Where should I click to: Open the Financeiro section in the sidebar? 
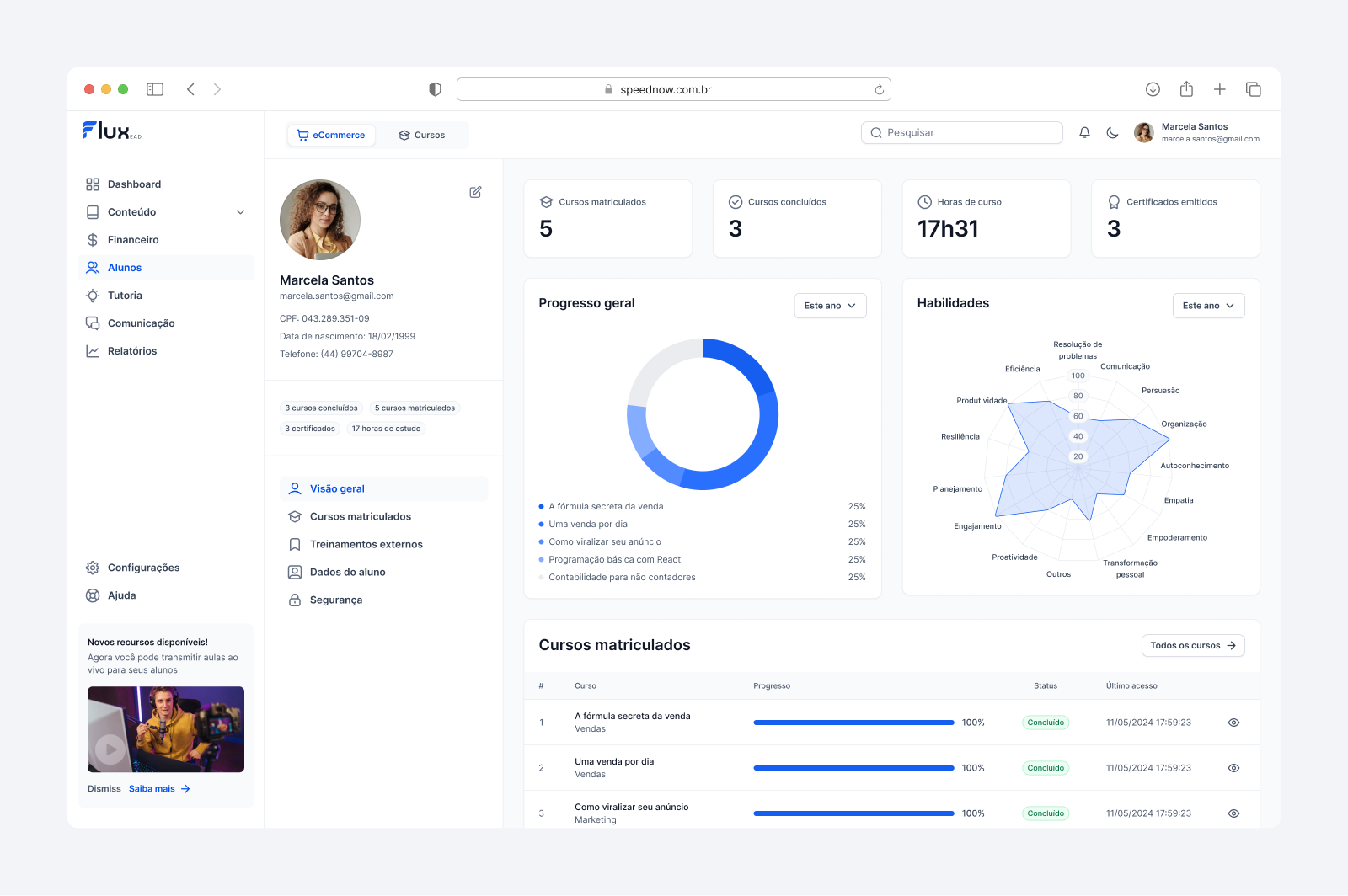pos(132,239)
